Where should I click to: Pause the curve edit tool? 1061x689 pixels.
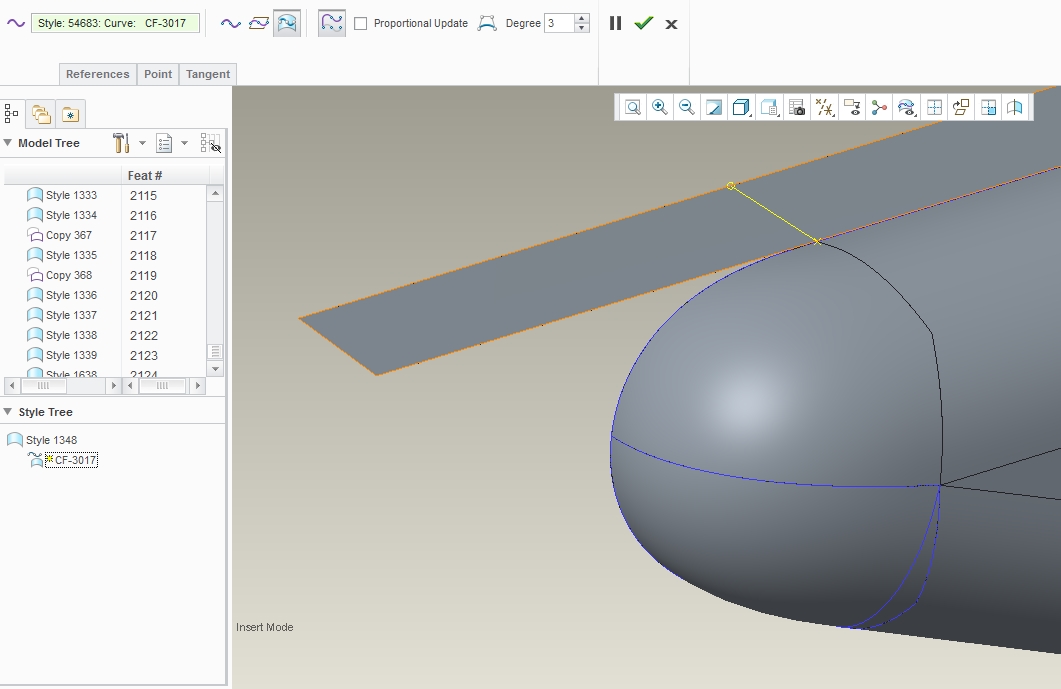[x=615, y=23]
